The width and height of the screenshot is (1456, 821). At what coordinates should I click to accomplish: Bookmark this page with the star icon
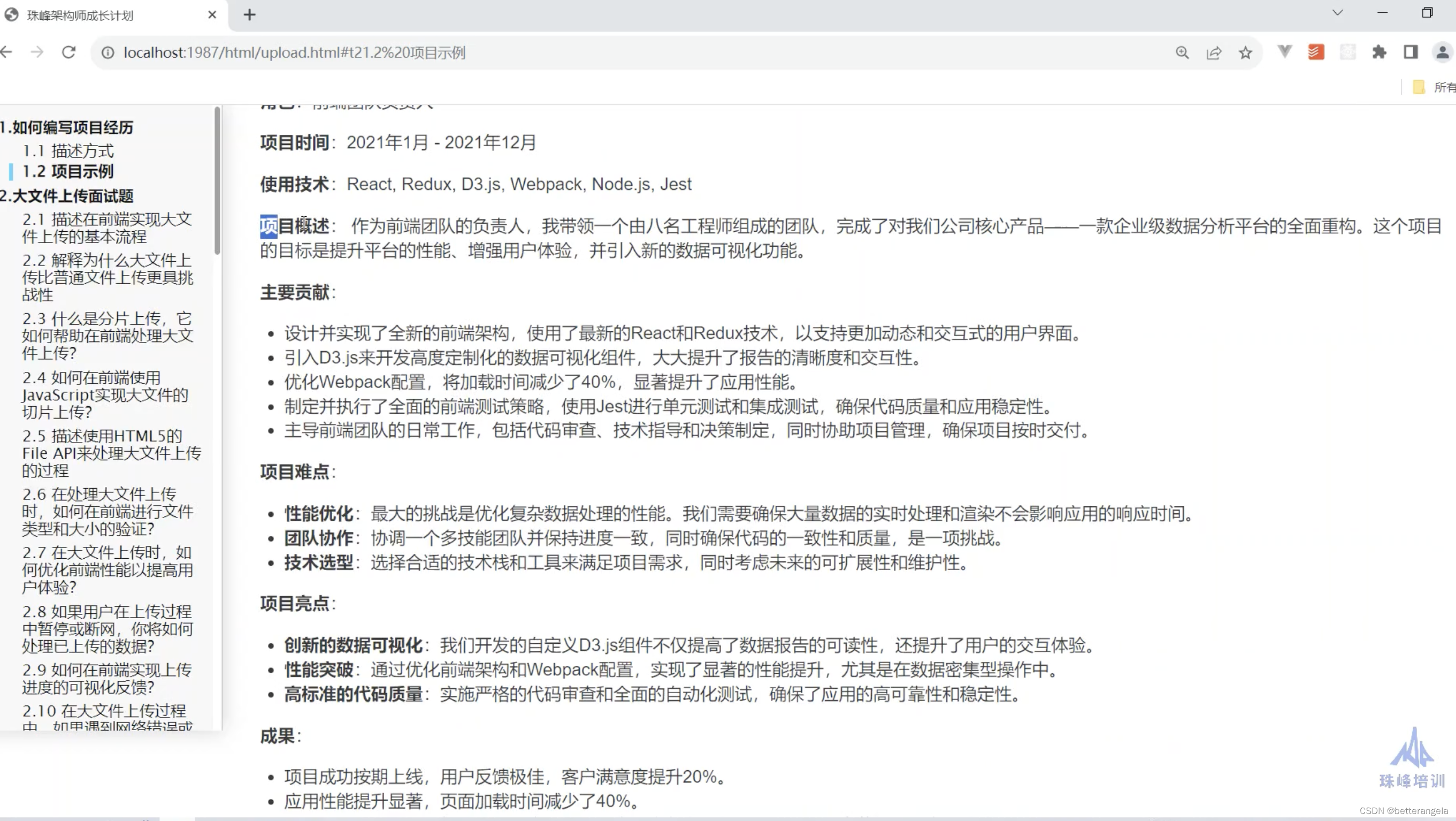click(1245, 52)
